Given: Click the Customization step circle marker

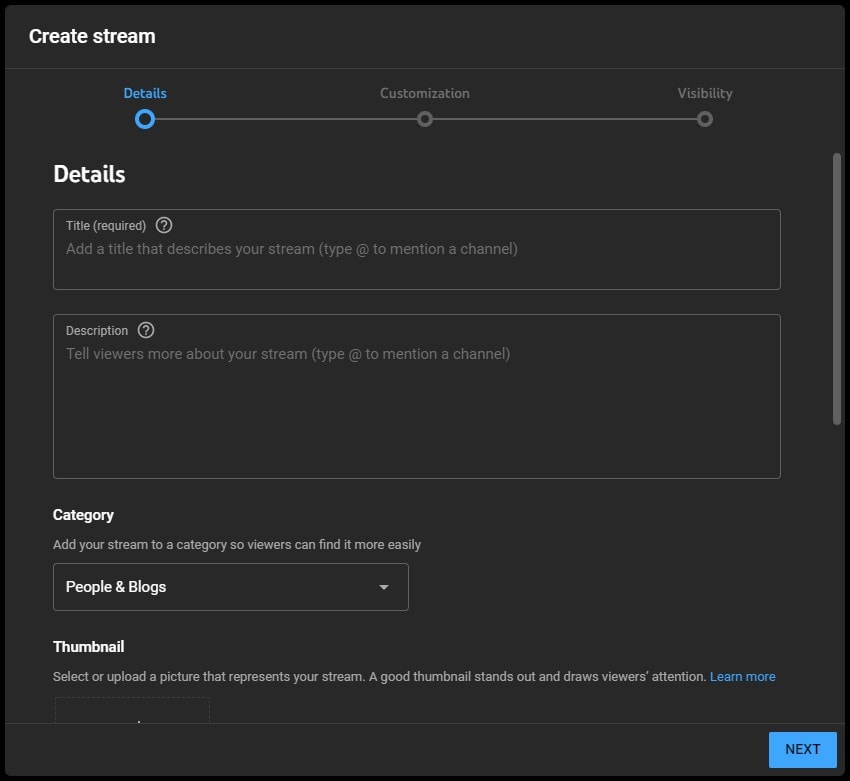Looking at the screenshot, I should click(425, 119).
